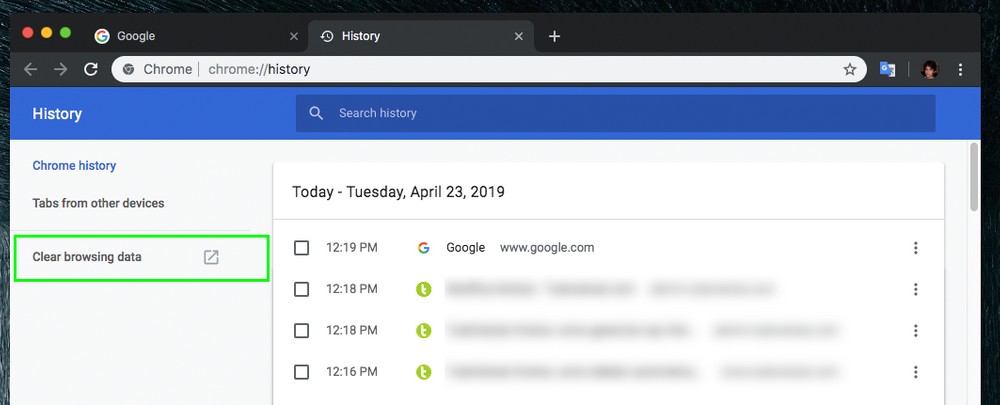
Task: Select Tabs from other devices in sidebar
Action: (98, 203)
